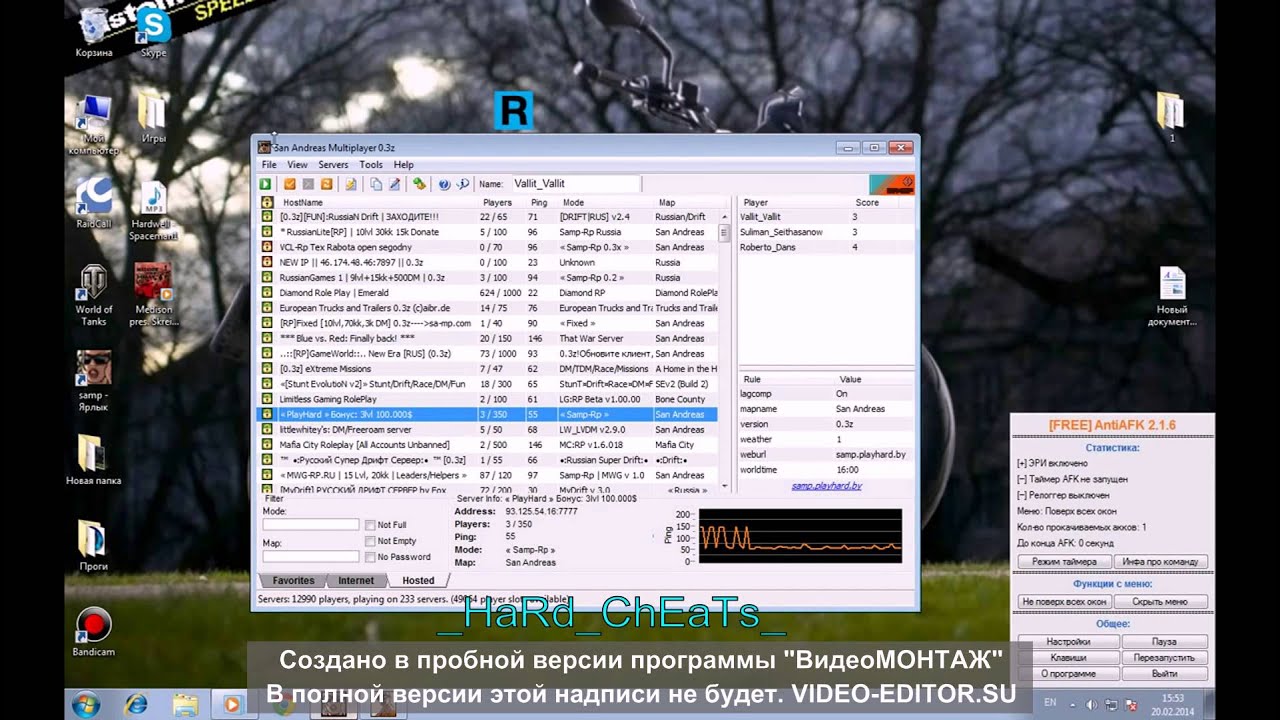Switch to the Internet tab
The image size is (1280, 720).
[356, 580]
